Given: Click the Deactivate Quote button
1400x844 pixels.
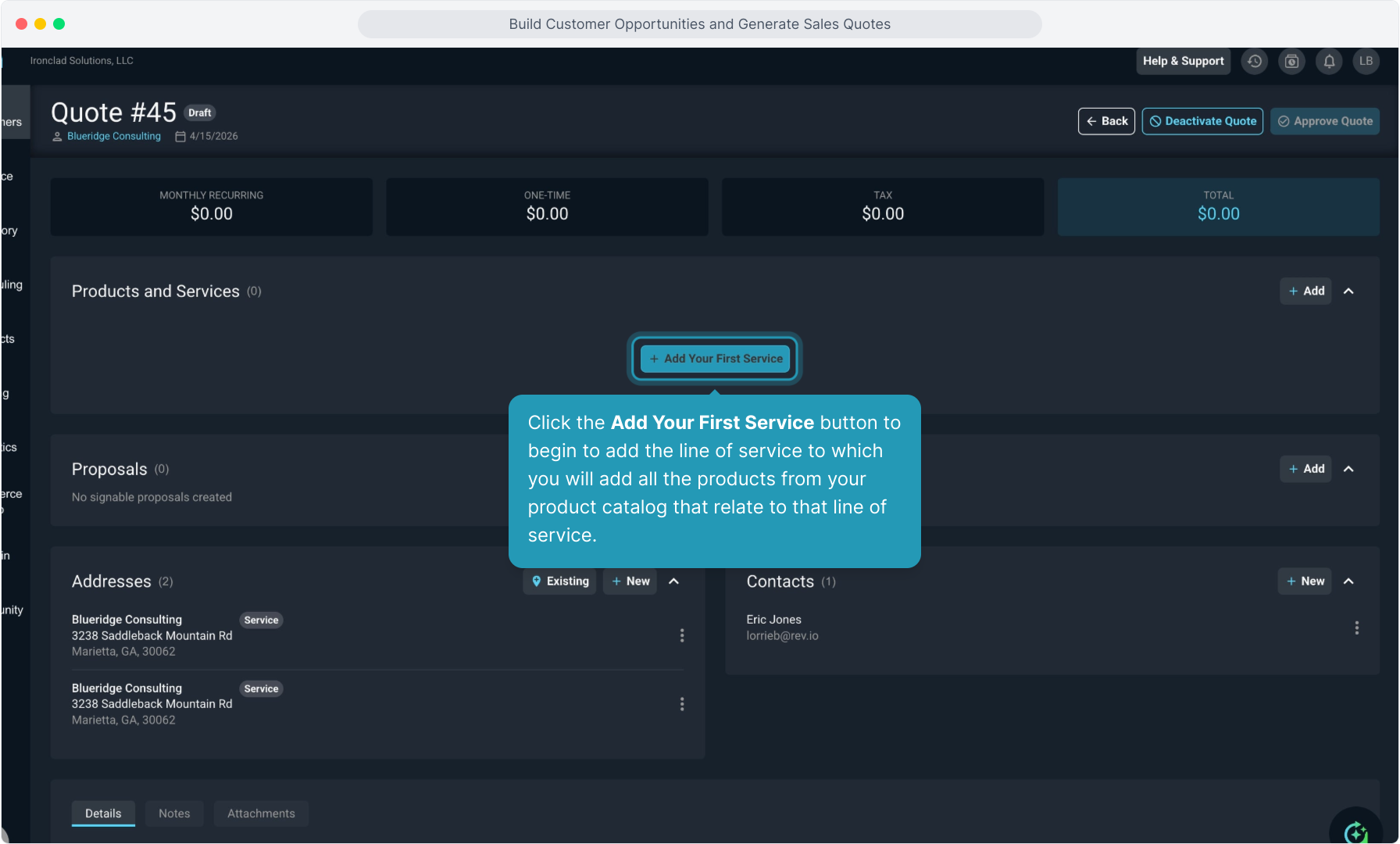Looking at the screenshot, I should (1202, 121).
